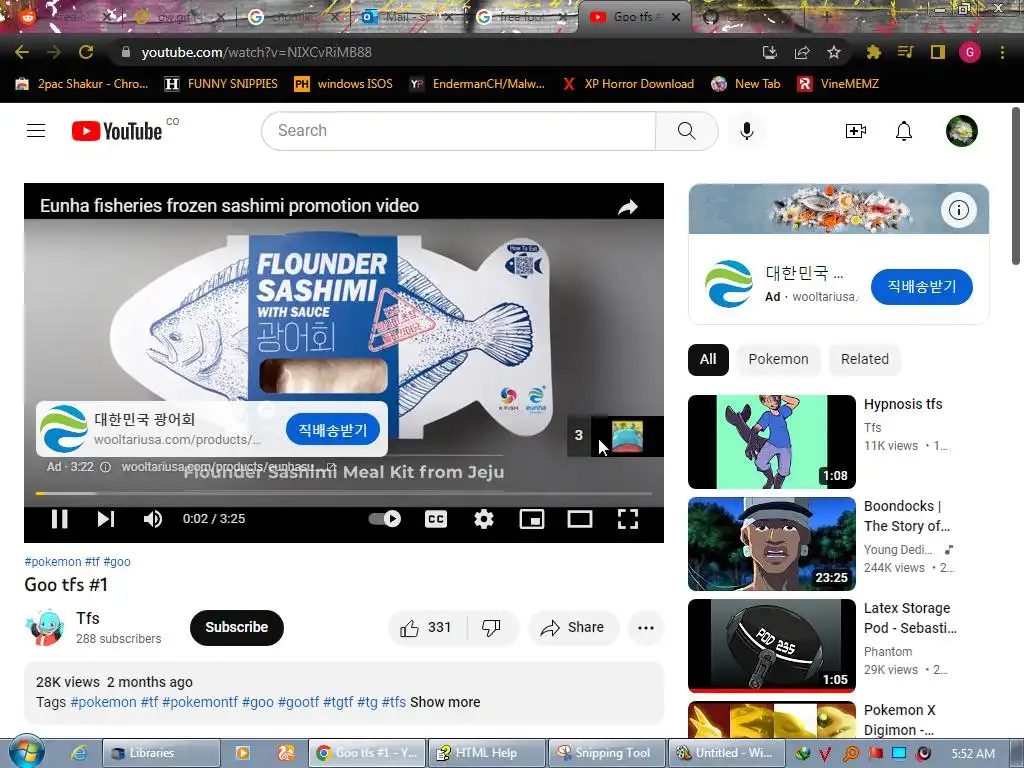Screen dimensions: 1024x768
Task: Open the XP Horror Download bookmark
Action: [x=628, y=84]
